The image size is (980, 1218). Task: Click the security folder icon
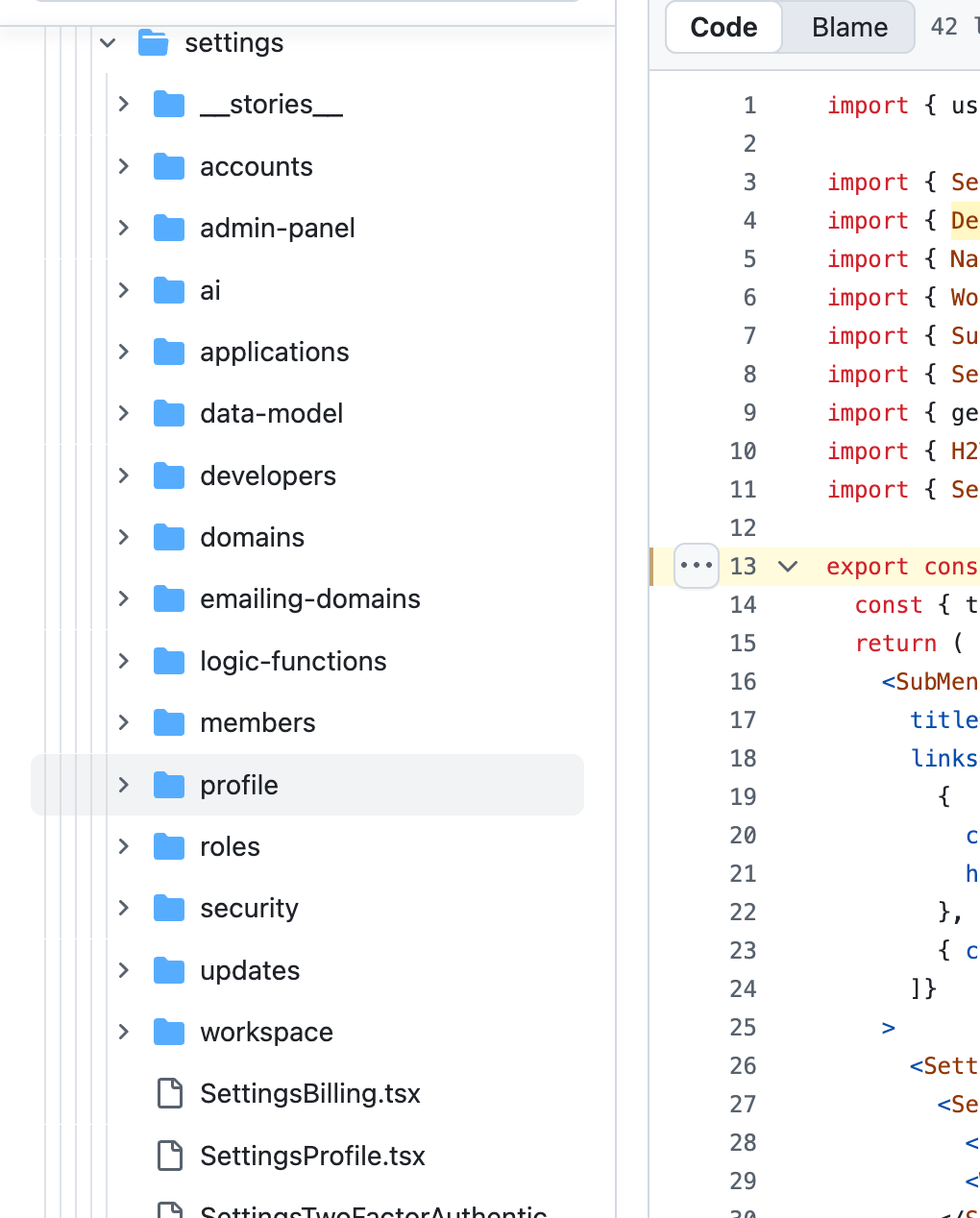[169, 908]
